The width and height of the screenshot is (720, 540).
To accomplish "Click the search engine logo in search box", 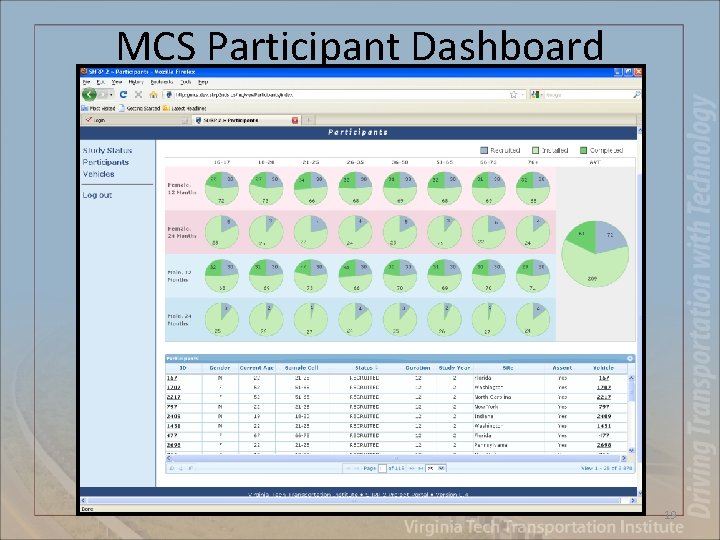I will [535, 95].
